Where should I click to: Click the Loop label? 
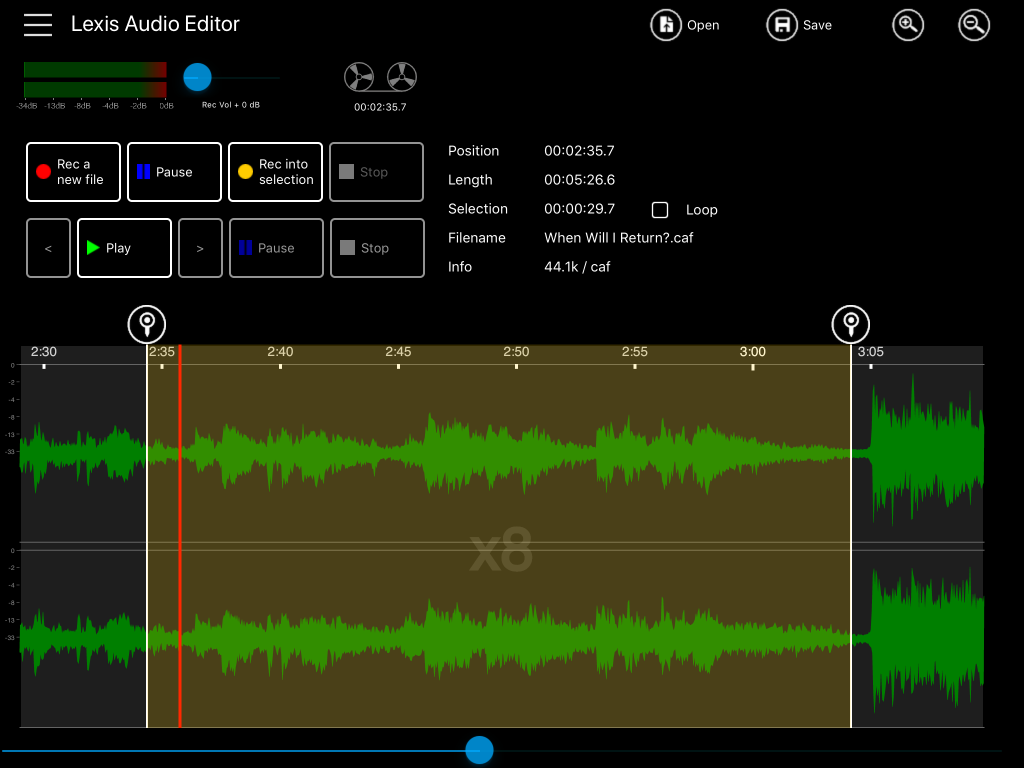coord(701,210)
